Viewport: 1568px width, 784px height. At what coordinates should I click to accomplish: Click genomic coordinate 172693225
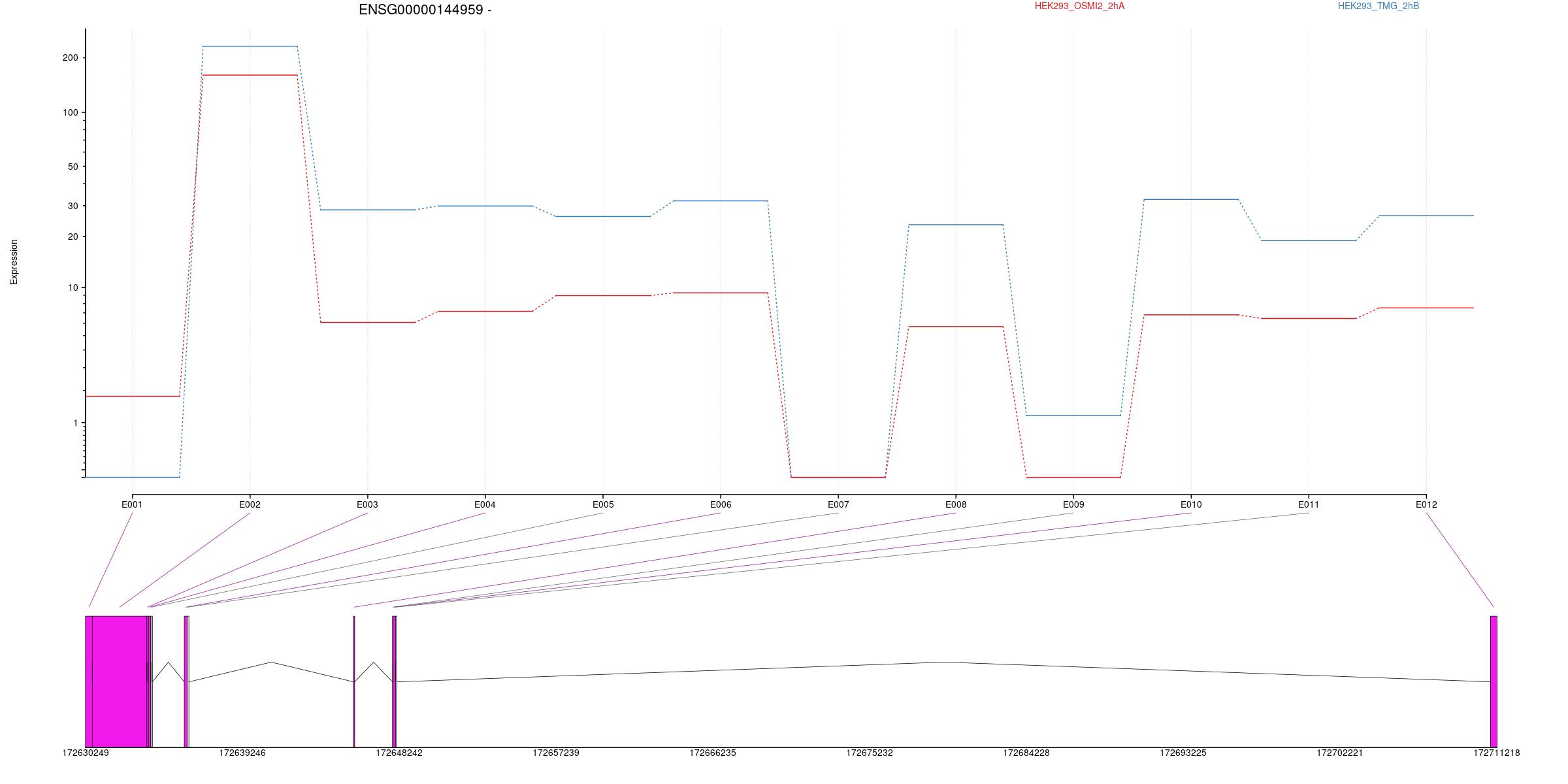coord(1183,753)
